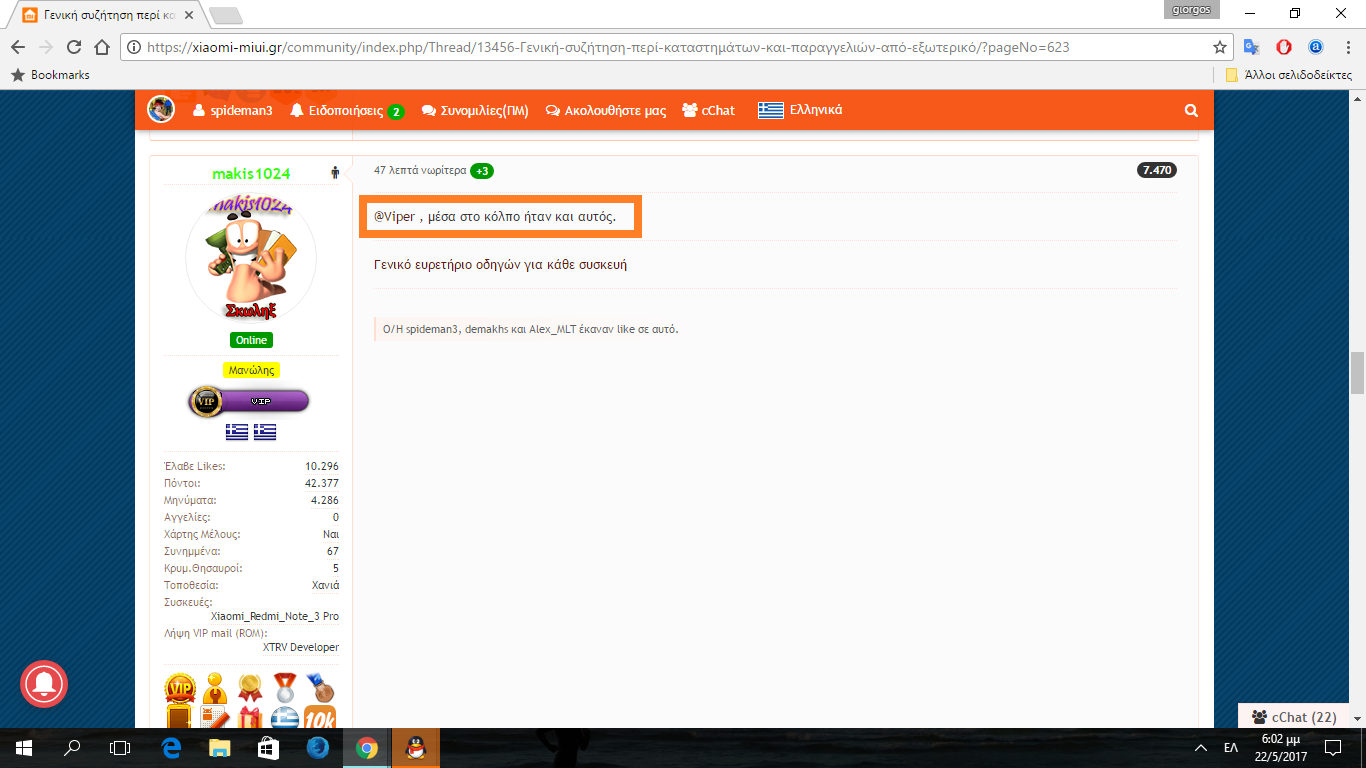1366x768 pixels.
Task: Click the 10k orange badge
Action: [320, 718]
